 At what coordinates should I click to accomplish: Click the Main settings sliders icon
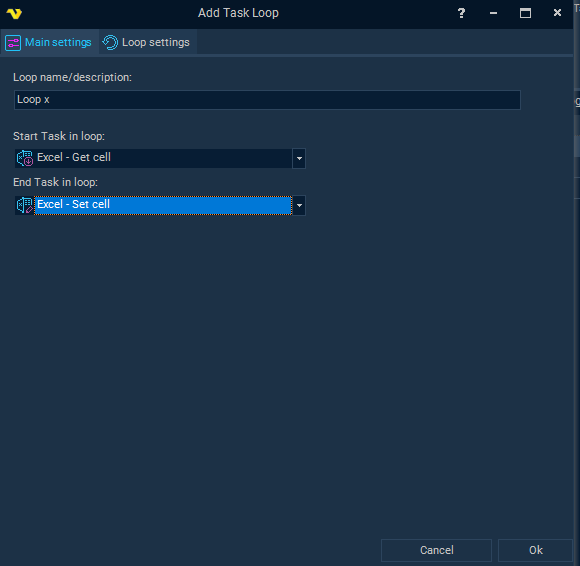[x=13, y=43]
